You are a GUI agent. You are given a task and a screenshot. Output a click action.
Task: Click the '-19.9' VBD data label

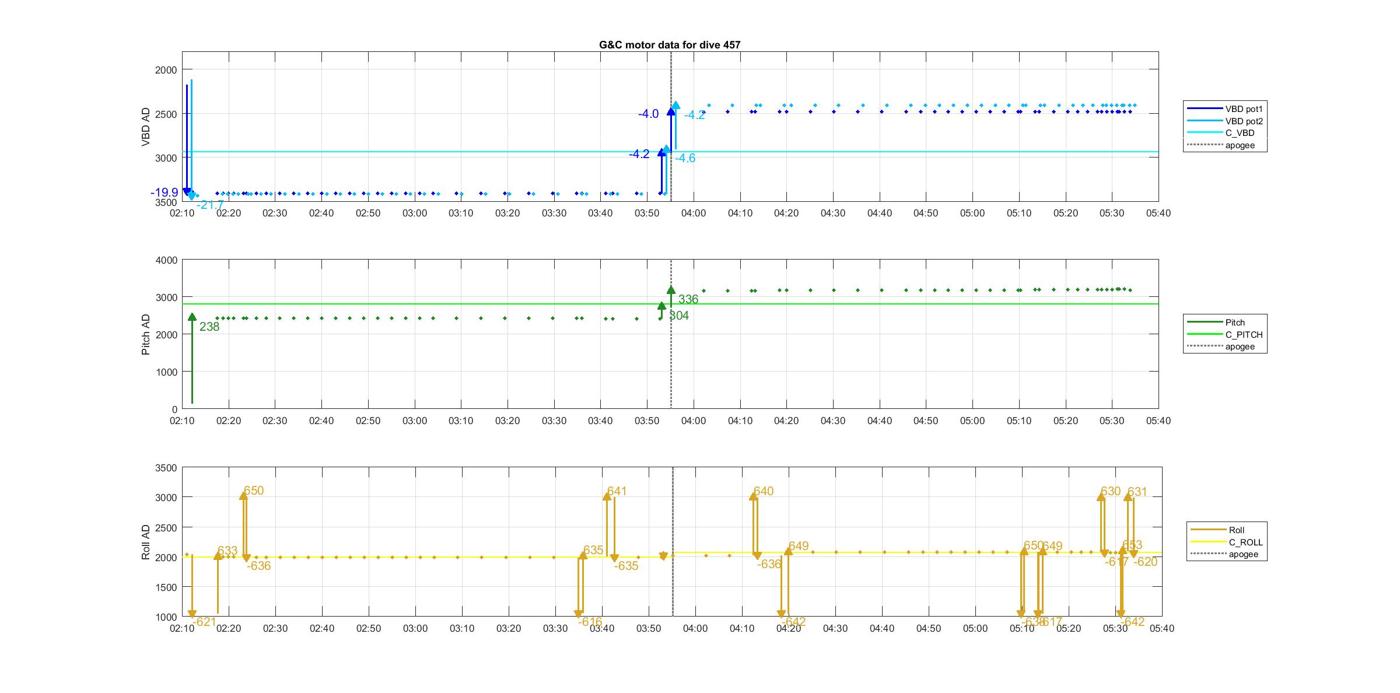click(165, 192)
